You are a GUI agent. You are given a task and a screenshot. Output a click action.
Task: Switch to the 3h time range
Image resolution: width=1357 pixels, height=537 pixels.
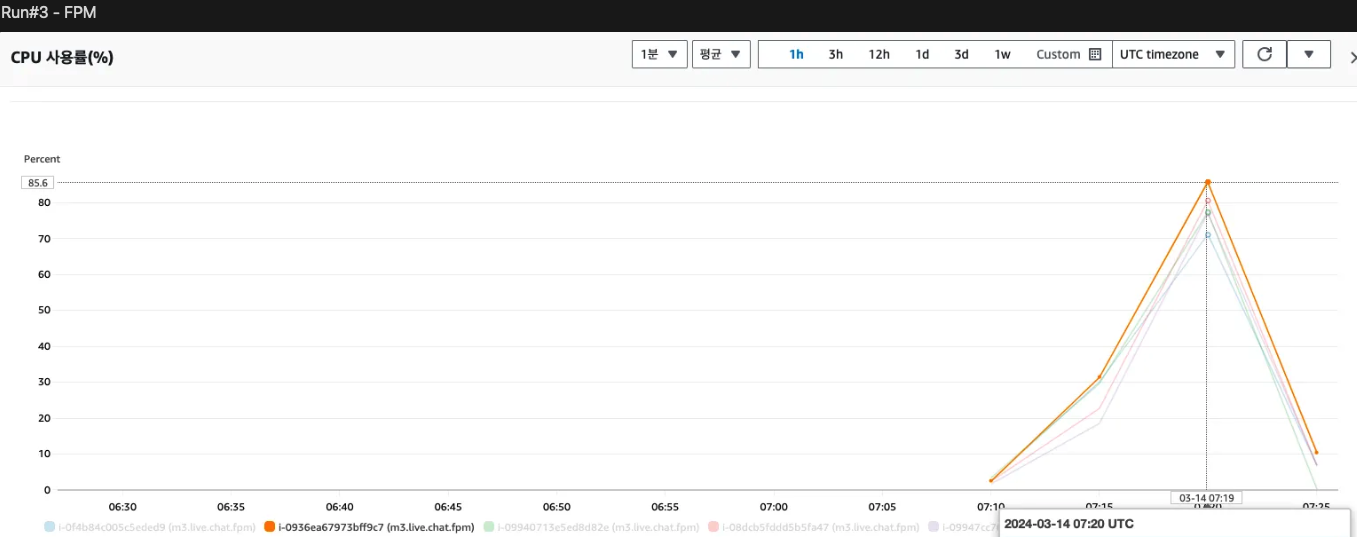[x=835, y=55]
